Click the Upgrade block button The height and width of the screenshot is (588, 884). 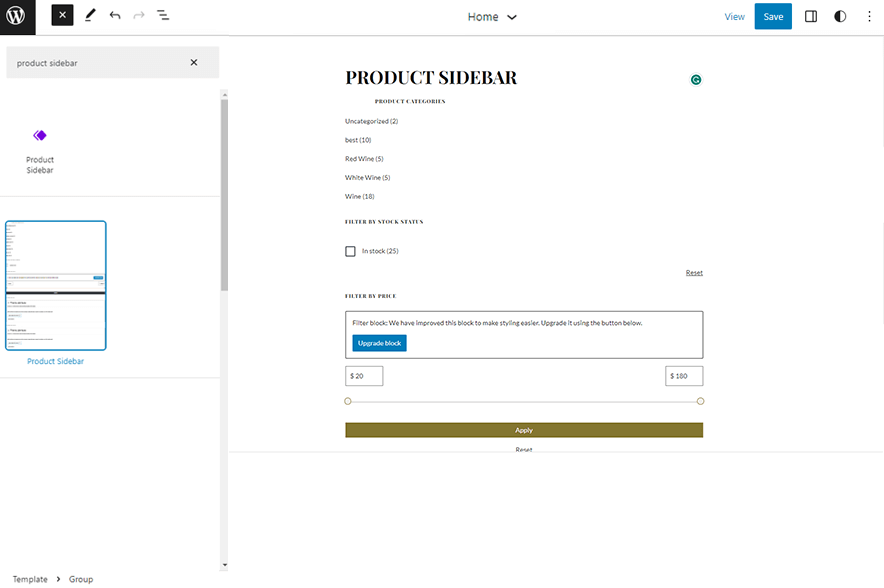coord(379,342)
